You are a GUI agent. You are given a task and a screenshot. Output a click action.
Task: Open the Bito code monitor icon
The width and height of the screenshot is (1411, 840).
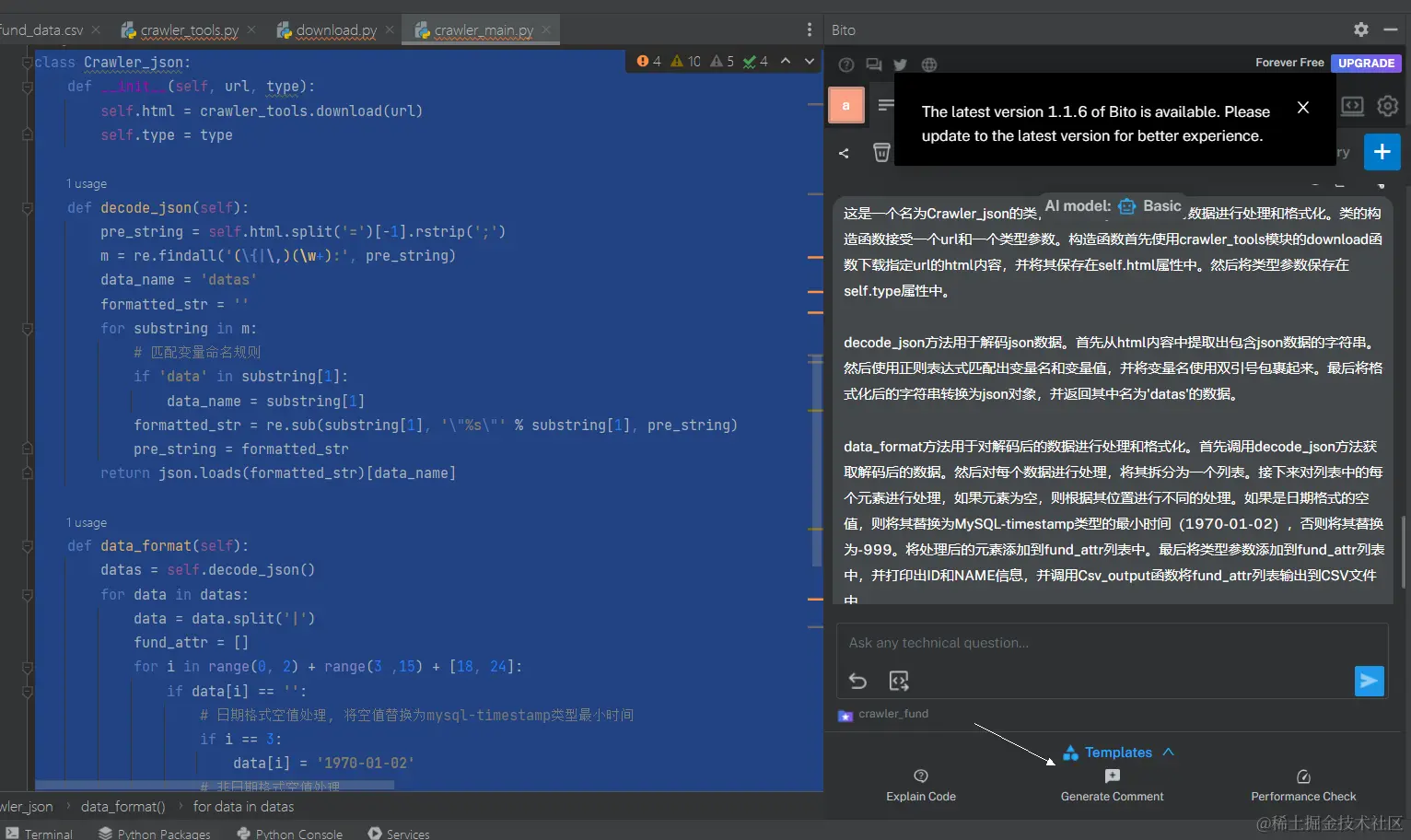tap(1352, 105)
